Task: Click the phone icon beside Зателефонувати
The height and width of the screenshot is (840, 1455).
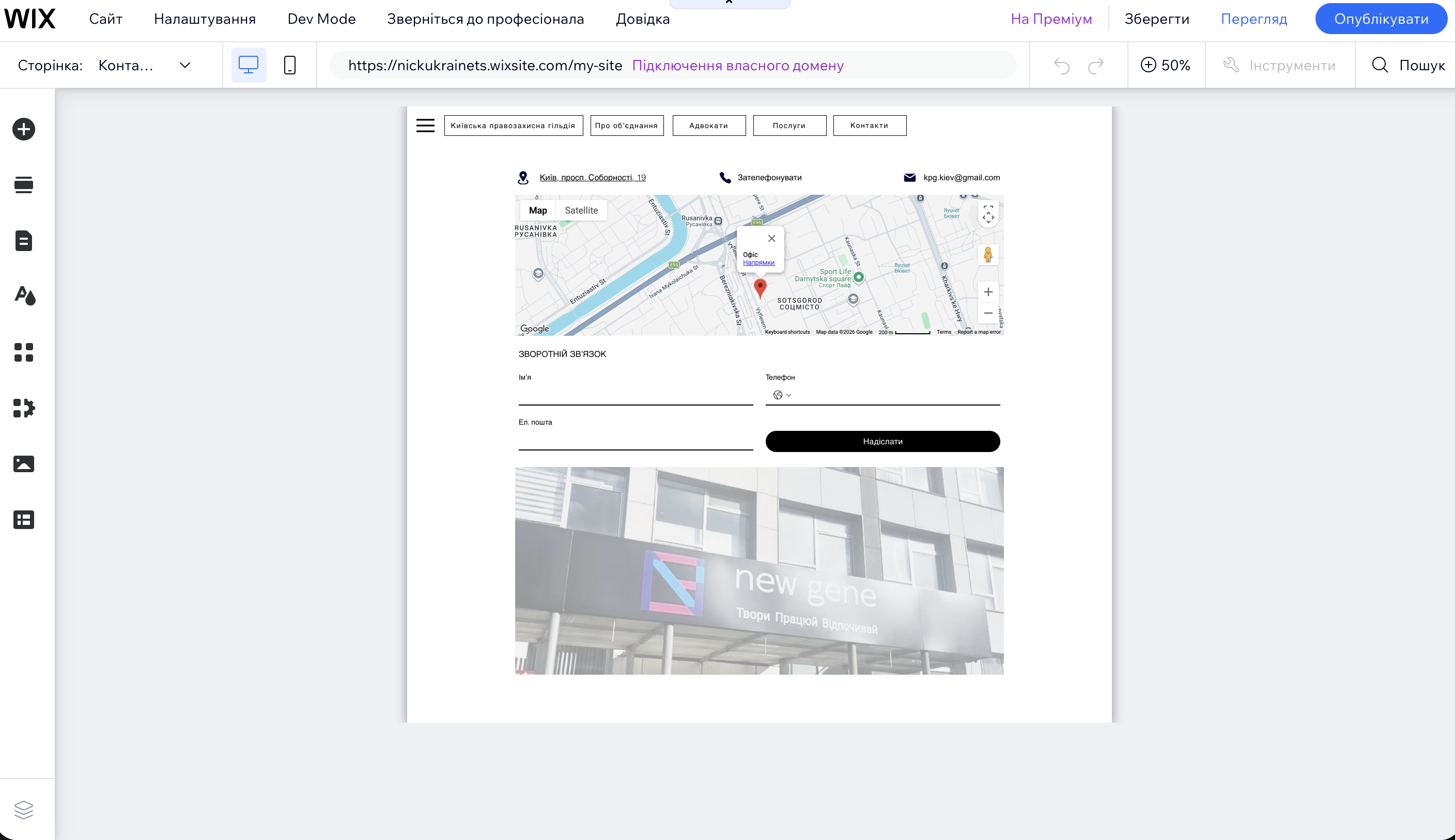Action: pyautogui.click(x=725, y=177)
